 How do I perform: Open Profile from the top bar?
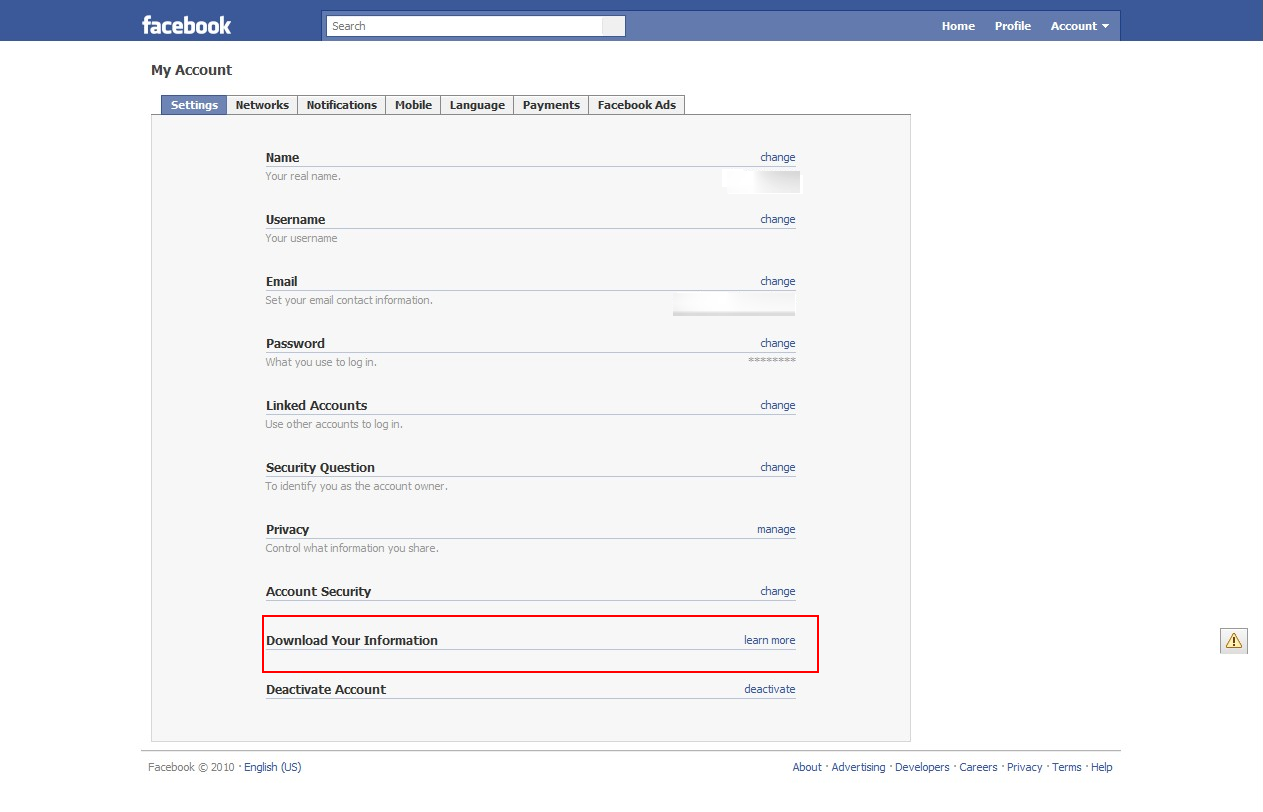[1012, 26]
